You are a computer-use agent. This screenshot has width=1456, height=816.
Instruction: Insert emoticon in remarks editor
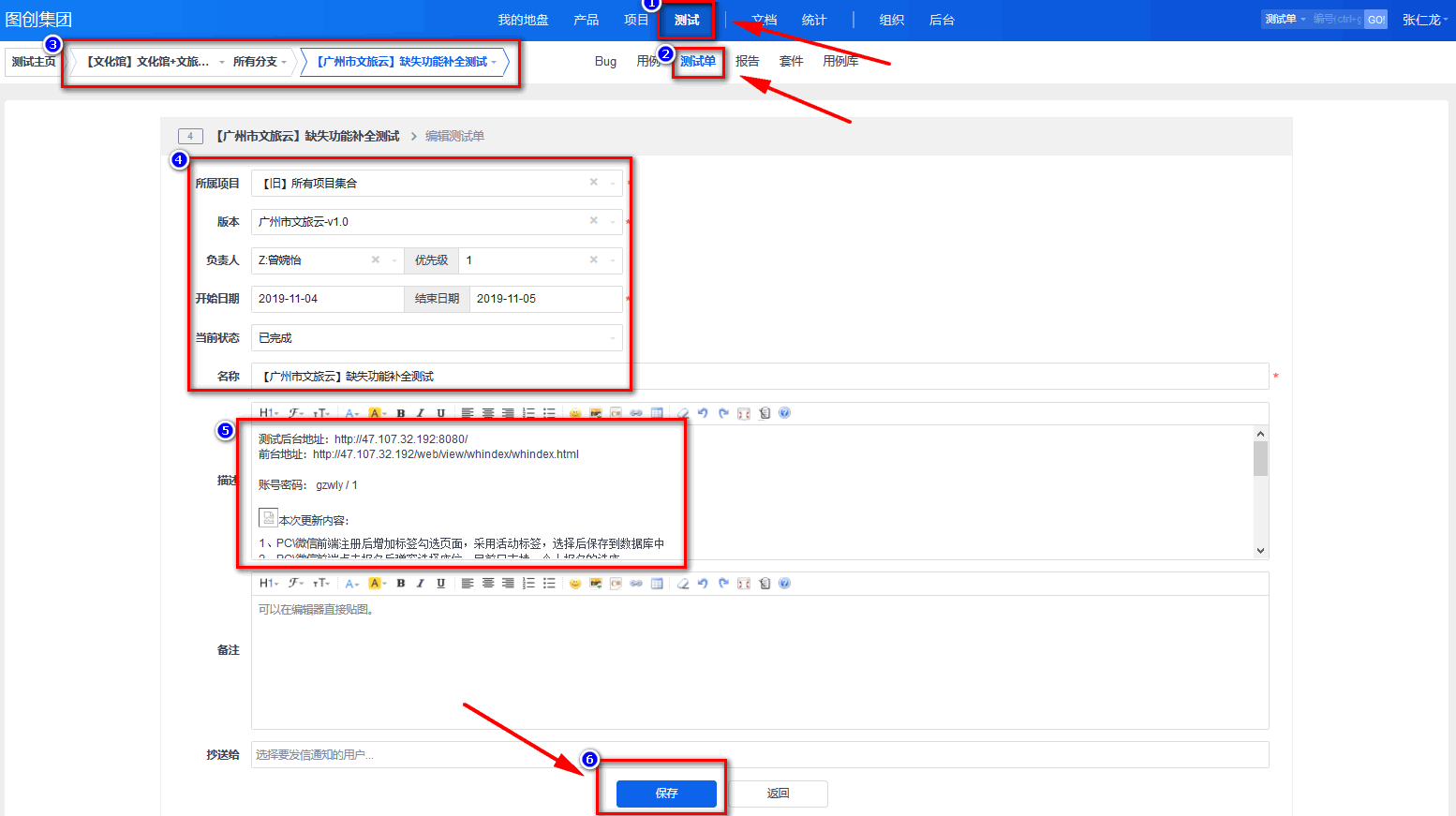[575, 584]
